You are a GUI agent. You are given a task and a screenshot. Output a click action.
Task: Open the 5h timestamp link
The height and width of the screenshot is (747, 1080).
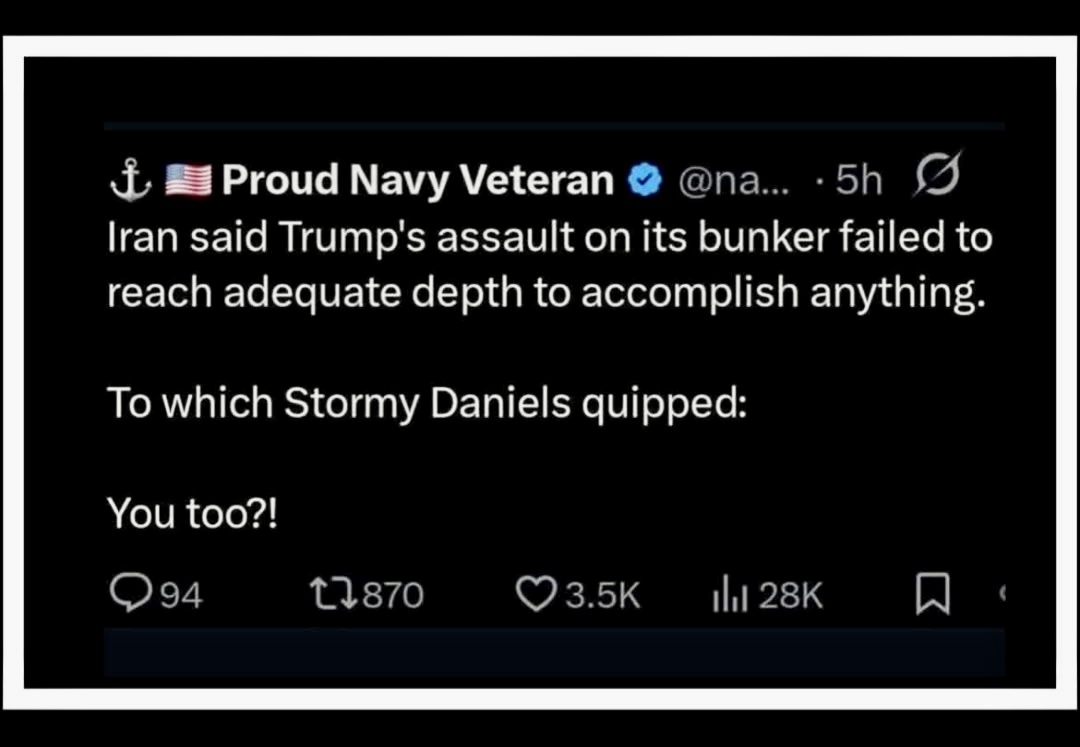pyautogui.click(x=858, y=180)
